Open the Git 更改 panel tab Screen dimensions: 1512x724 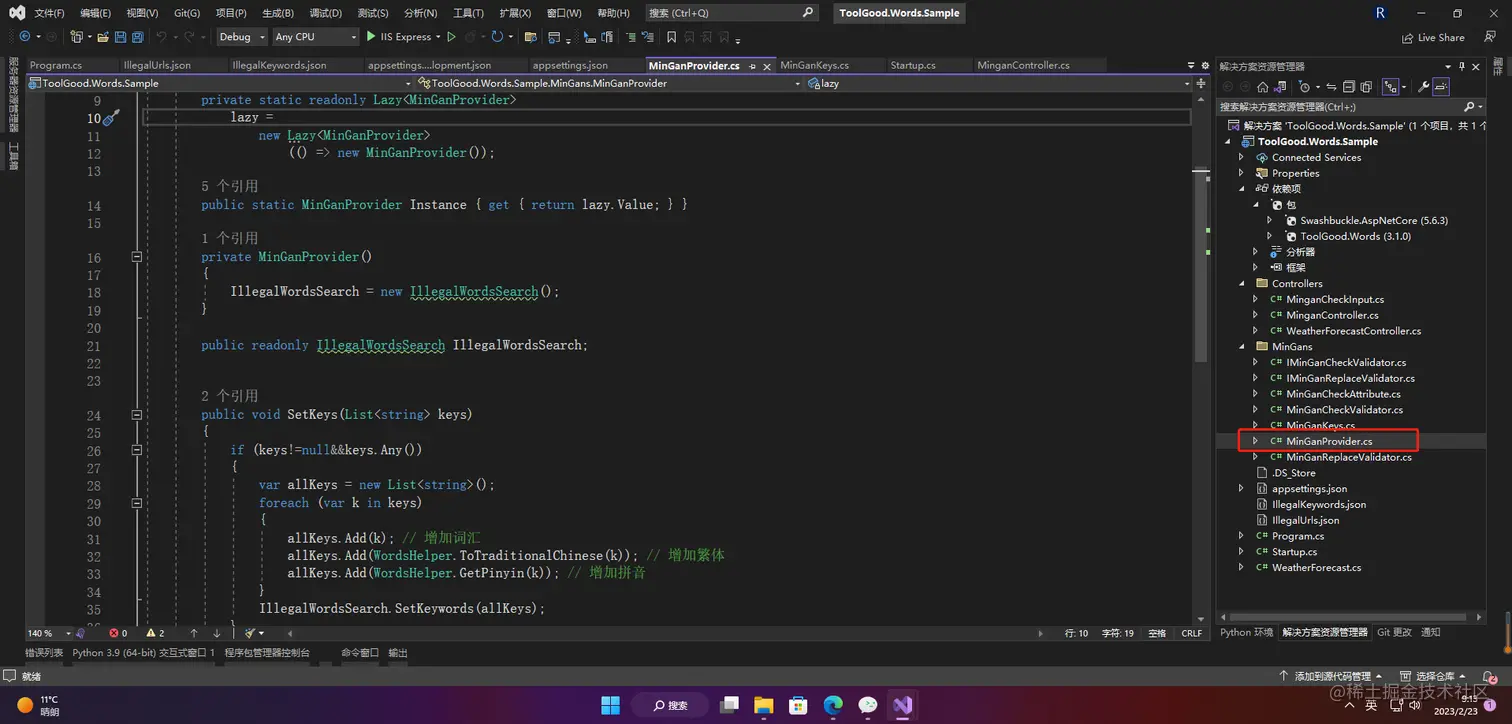(x=1394, y=633)
